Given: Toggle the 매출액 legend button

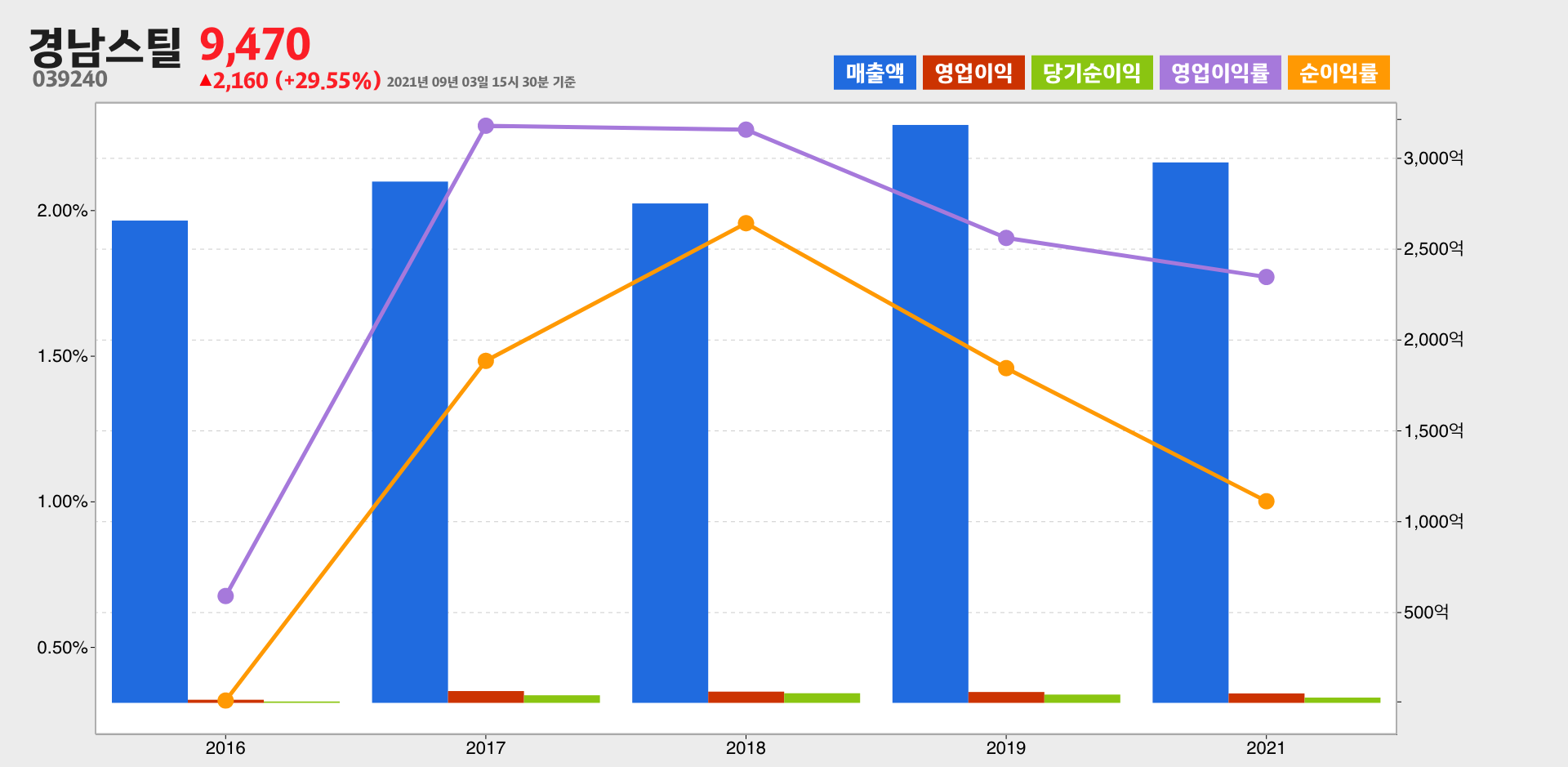Looking at the screenshot, I should (x=875, y=73).
